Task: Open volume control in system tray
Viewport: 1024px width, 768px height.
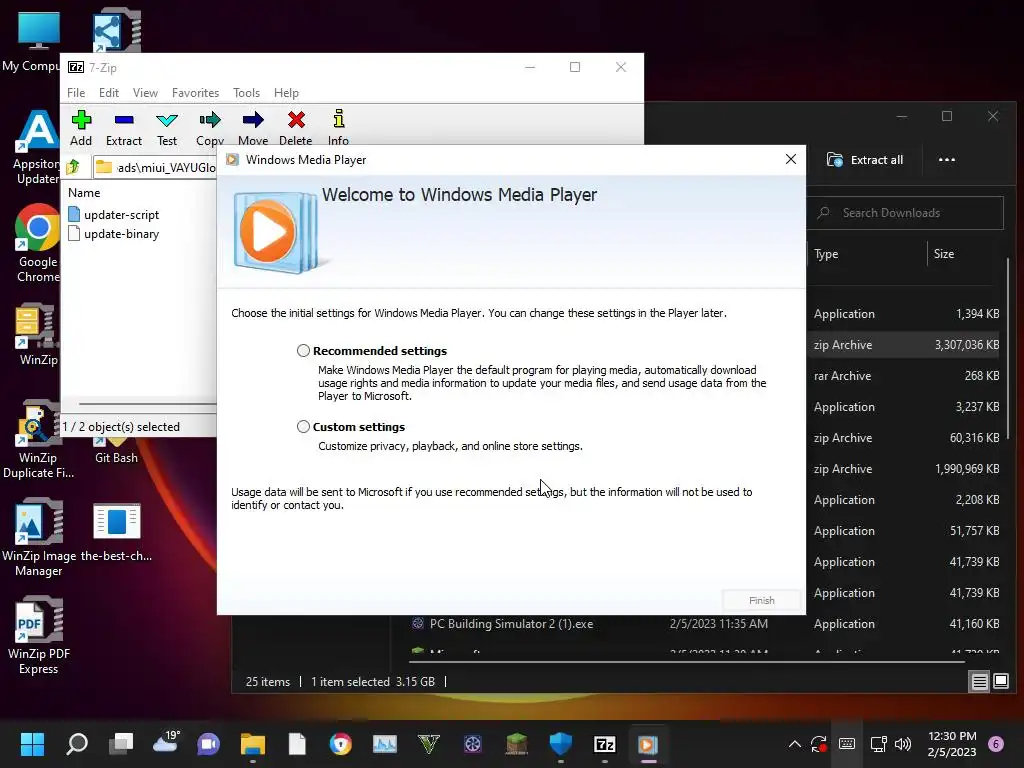Action: (903, 744)
